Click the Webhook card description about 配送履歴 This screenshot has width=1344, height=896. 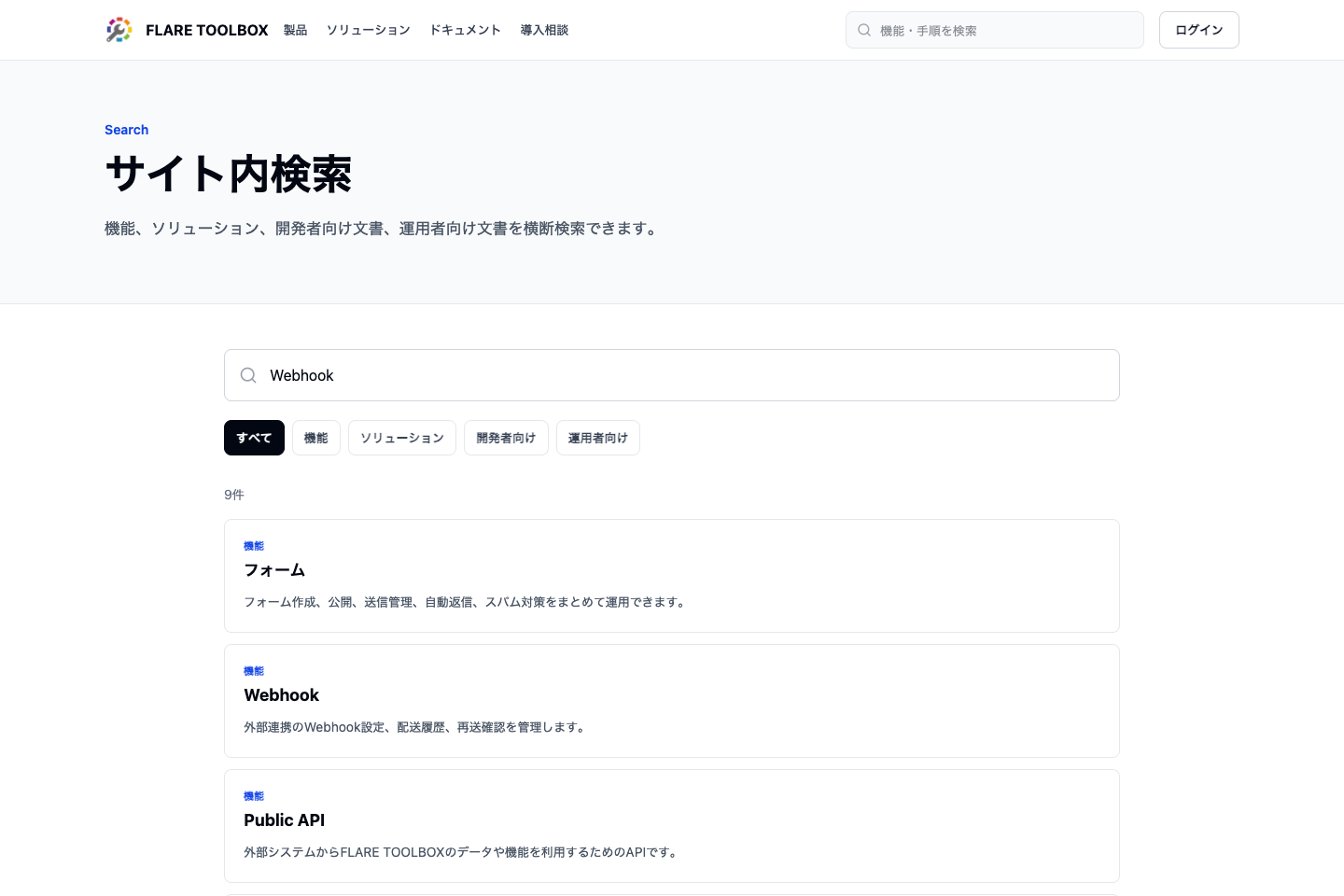pyautogui.click(x=416, y=727)
